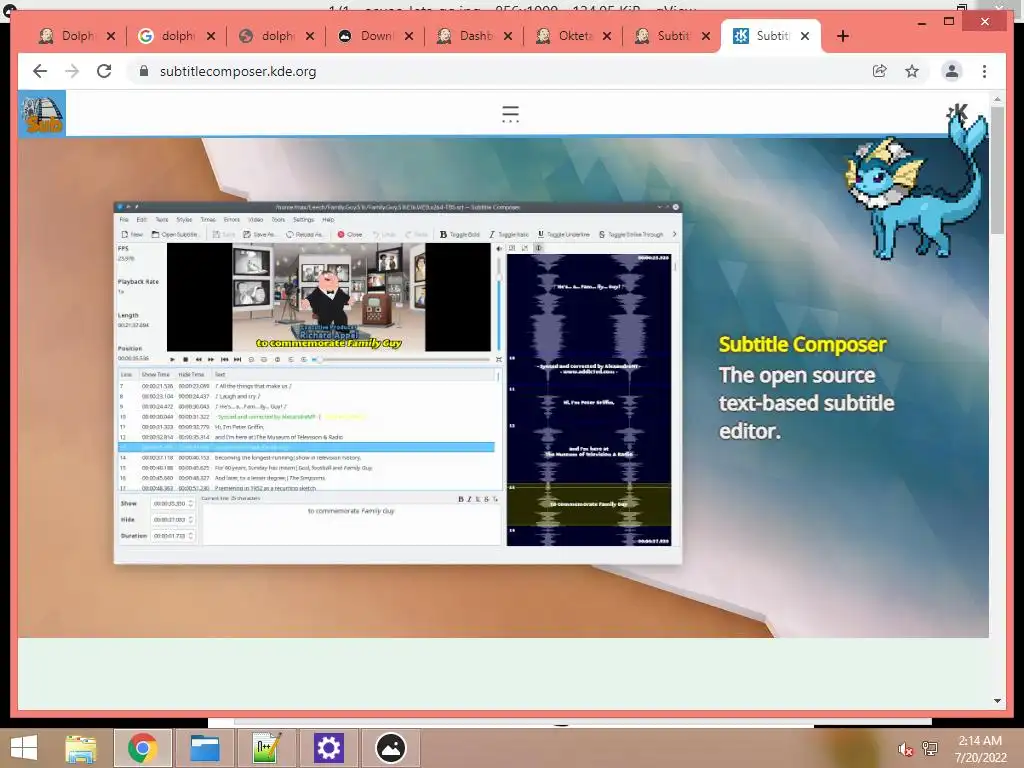Switch to the inactive Subtit tab
The image size is (1024, 768).
pyautogui.click(x=664, y=36)
